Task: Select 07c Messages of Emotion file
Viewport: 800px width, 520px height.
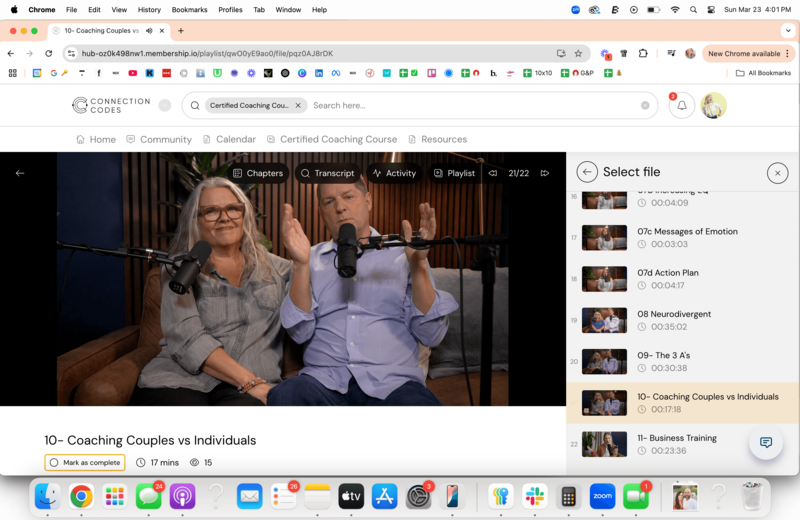Action: coord(683,238)
